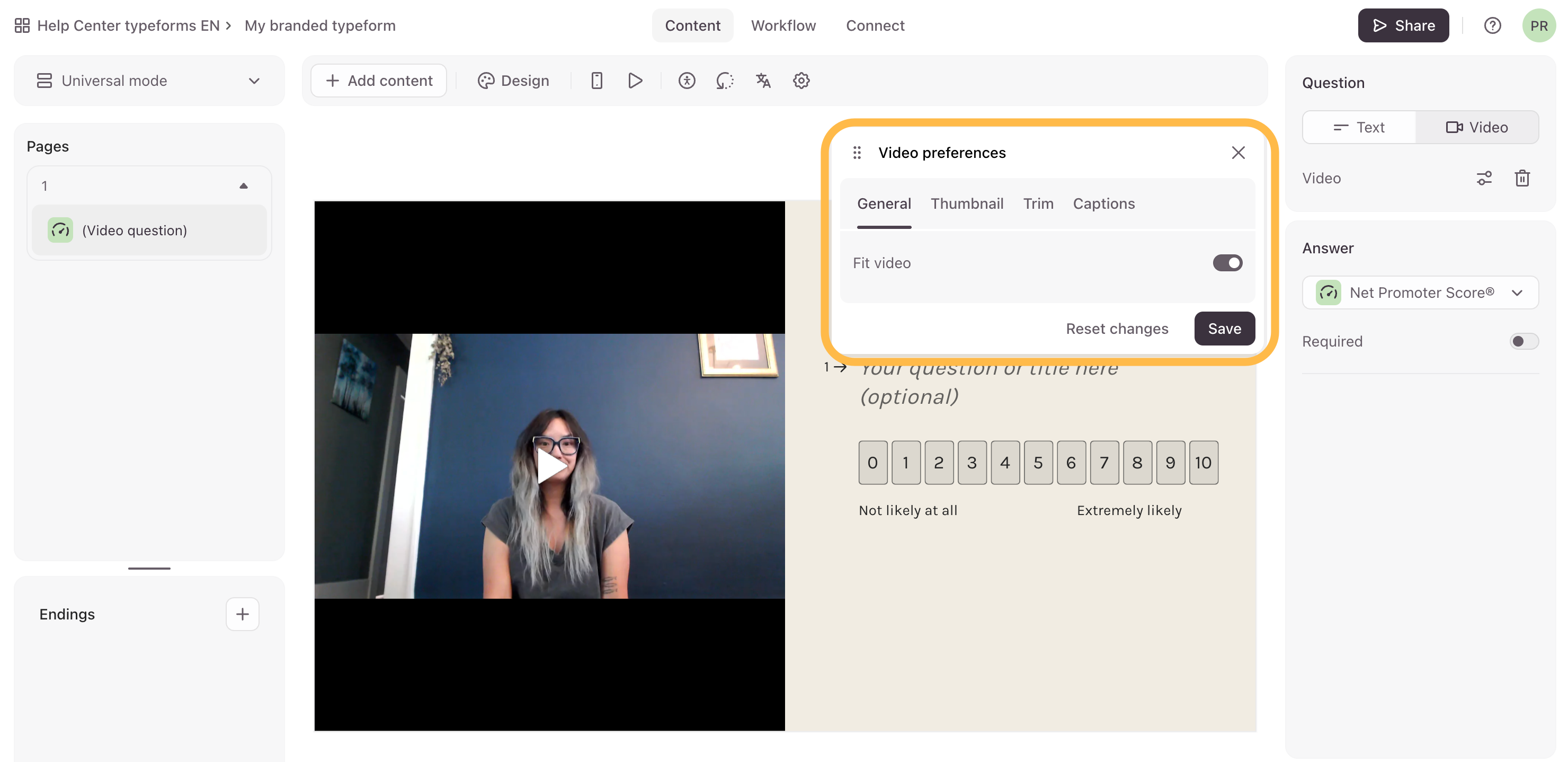Select rating 5 on the NPS scale
The height and width of the screenshot is (762, 1568).
coord(1038,462)
